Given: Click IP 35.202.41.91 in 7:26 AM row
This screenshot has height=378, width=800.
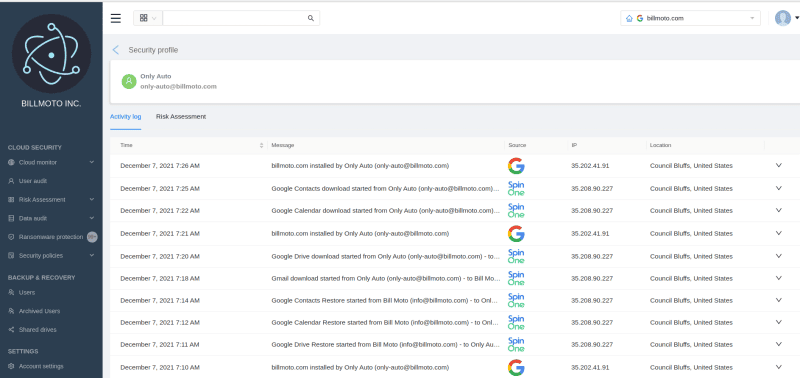Looking at the screenshot, I should click(590, 166).
